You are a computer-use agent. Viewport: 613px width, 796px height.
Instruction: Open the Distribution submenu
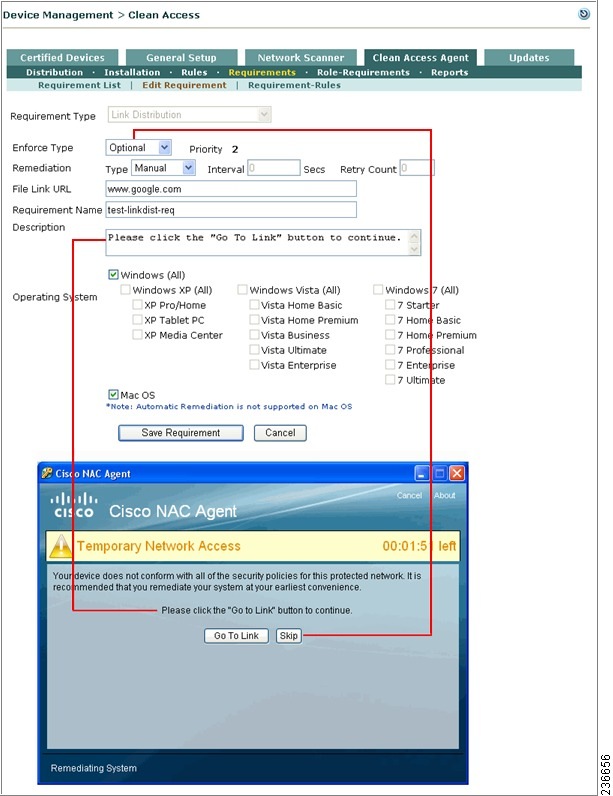(x=54, y=72)
